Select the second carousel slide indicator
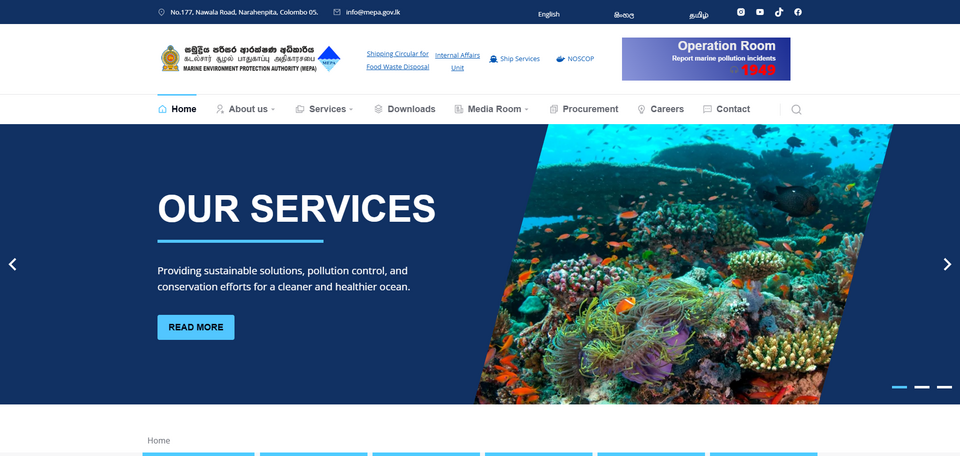The width and height of the screenshot is (960, 456). [922, 387]
